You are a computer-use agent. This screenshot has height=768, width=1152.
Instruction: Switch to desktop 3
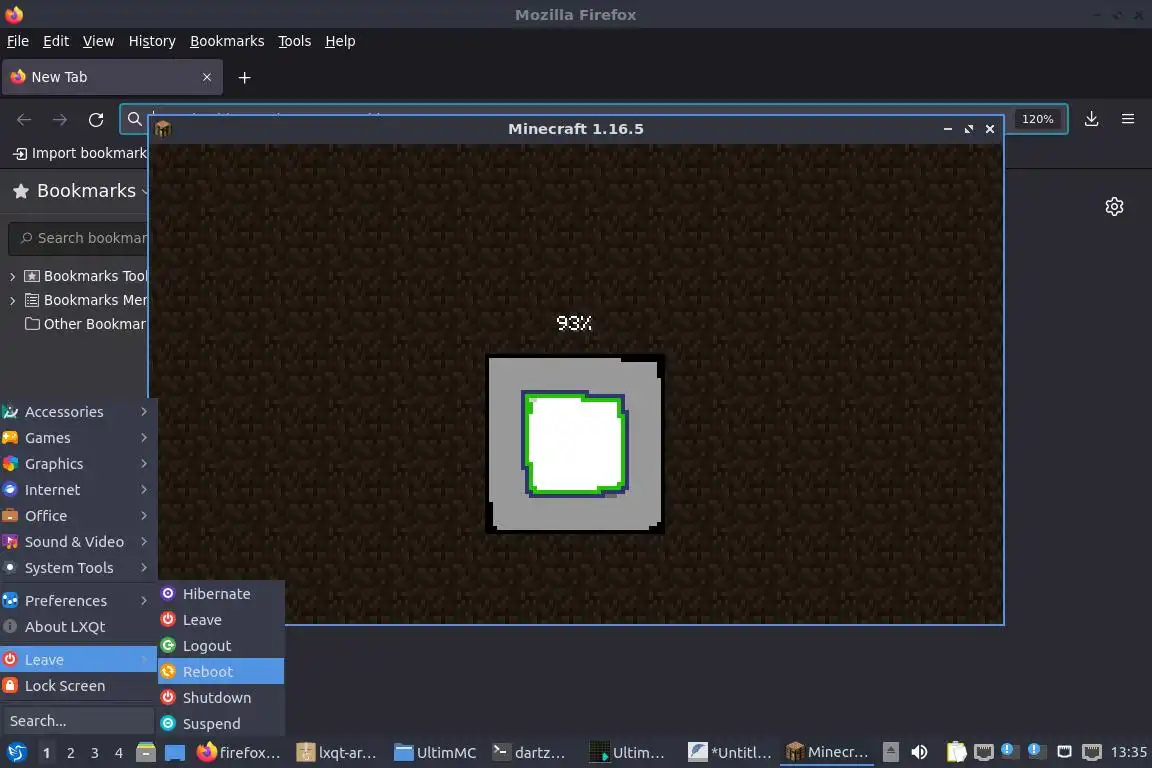click(95, 753)
